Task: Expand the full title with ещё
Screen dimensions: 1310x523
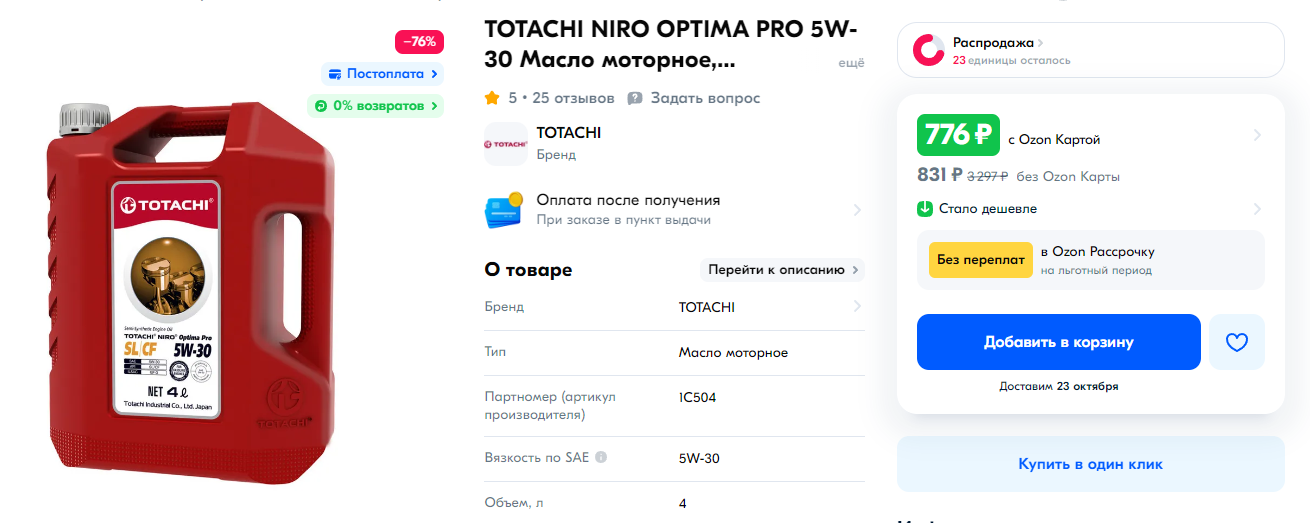Action: (851, 63)
